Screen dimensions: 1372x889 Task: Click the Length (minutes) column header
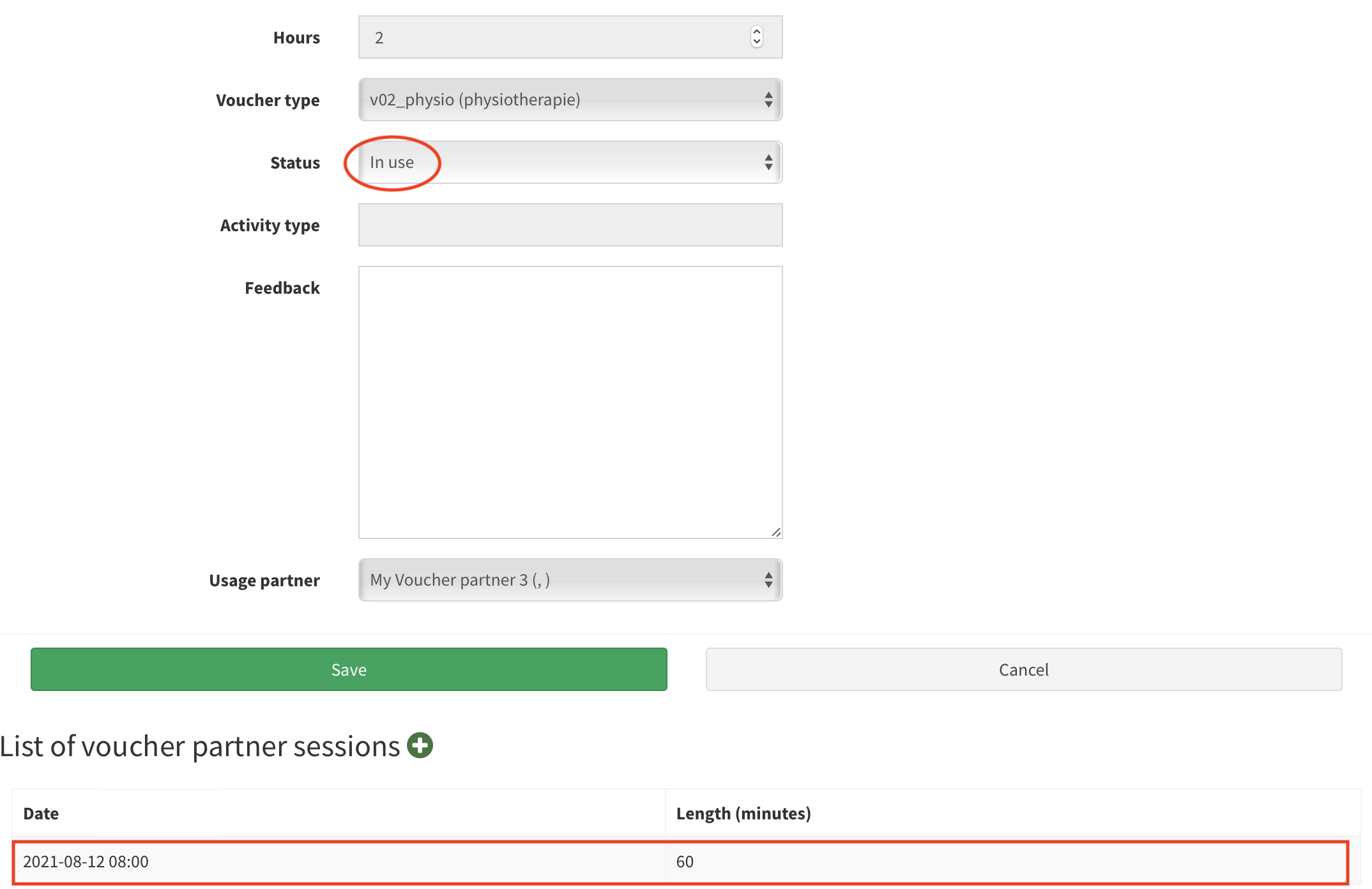click(x=743, y=814)
